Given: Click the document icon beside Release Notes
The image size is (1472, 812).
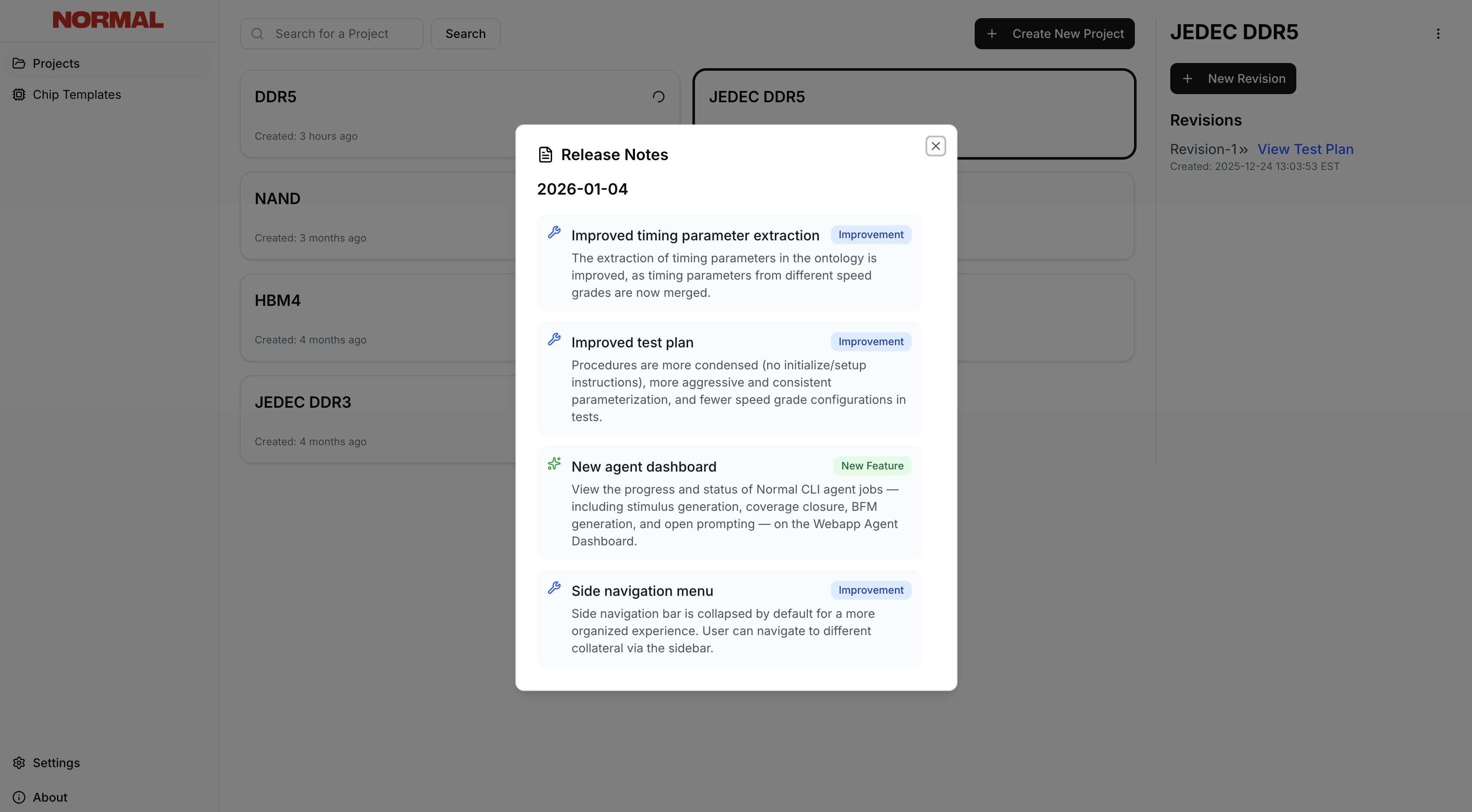Looking at the screenshot, I should (545, 154).
